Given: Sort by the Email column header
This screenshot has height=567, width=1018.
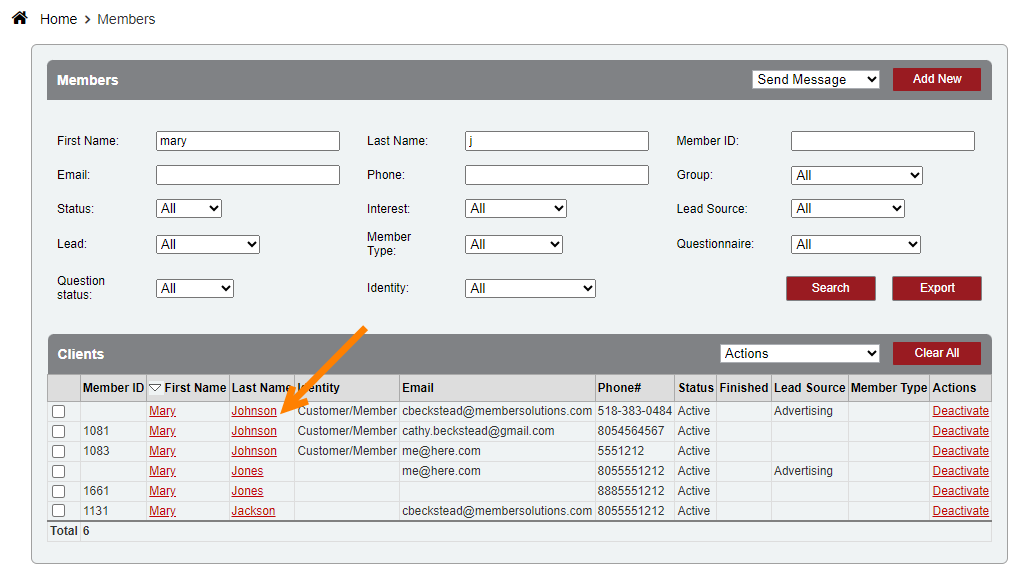Looking at the screenshot, I should tap(418, 388).
